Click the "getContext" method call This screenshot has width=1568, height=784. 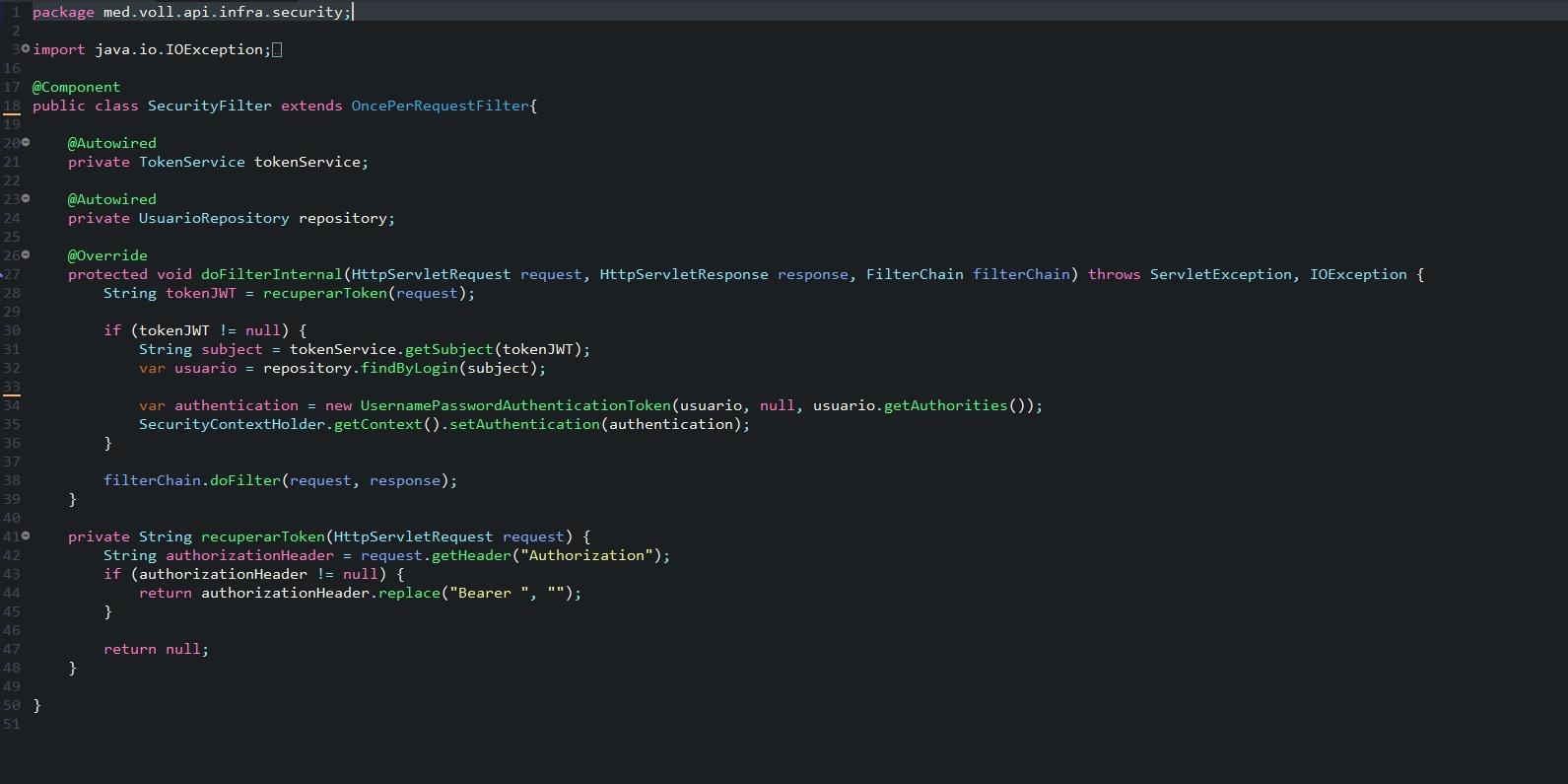[x=378, y=424]
